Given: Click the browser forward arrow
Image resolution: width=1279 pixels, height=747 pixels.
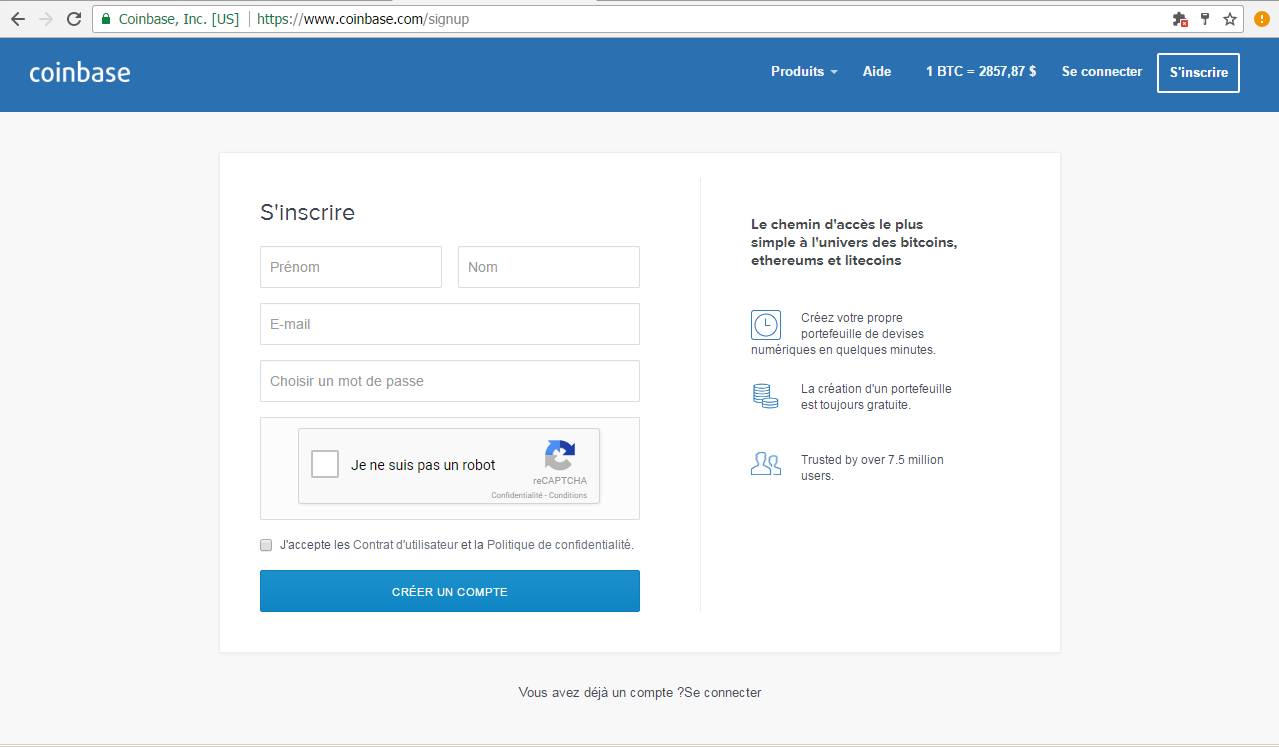Looking at the screenshot, I should (46, 19).
